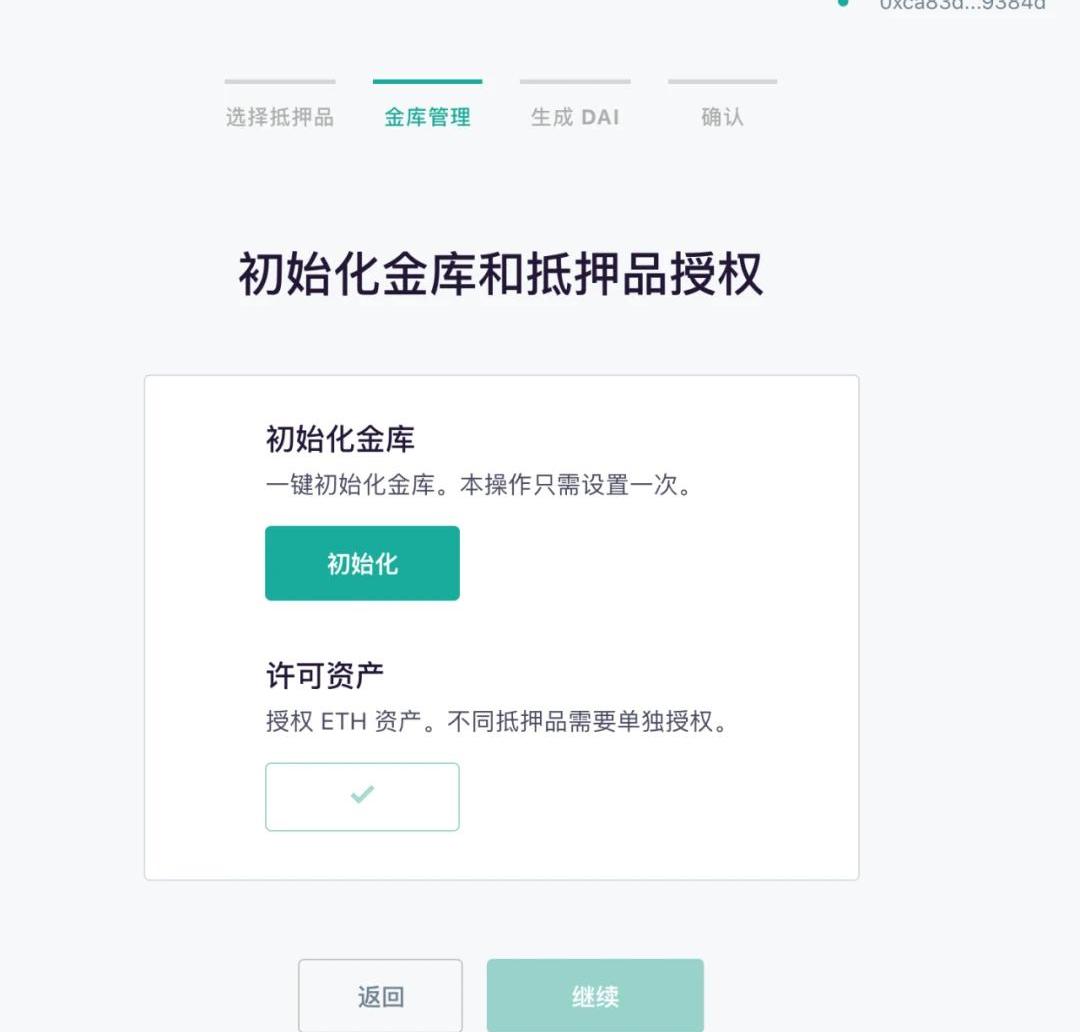The height and width of the screenshot is (1032, 1080).
Task: Click the gray progress line above 确认
Action: click(723, 81)
